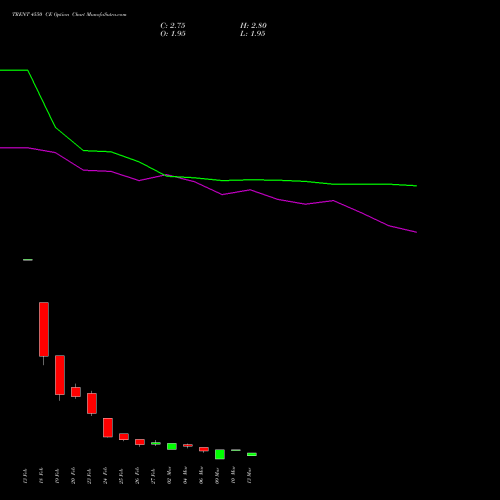Image resolution: width=500 pixels, height=500 pixels.
Task: Select the 18 Feb date label
Action: pos(41,476)
